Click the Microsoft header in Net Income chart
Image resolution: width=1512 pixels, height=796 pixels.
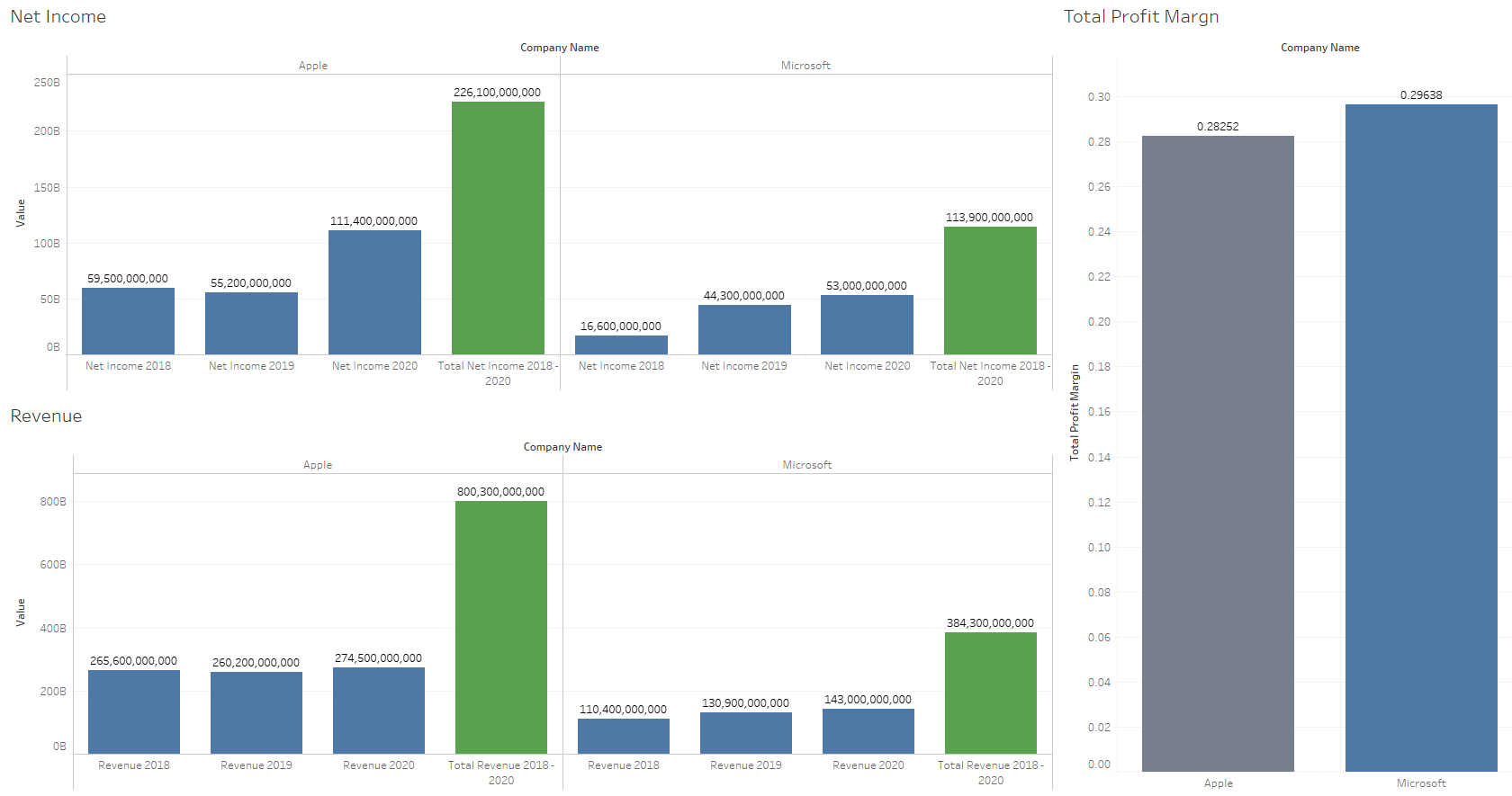click(805, 66)
